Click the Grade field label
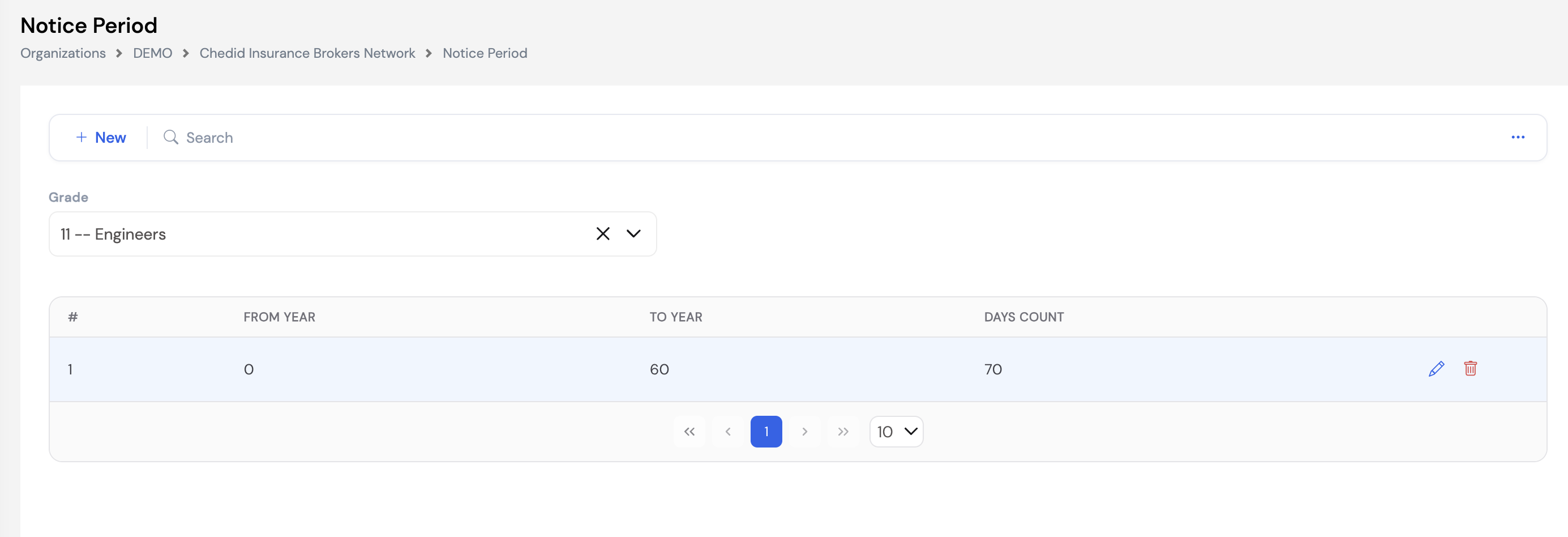Viewport: 1568px width, 537px height. [68, 197]
